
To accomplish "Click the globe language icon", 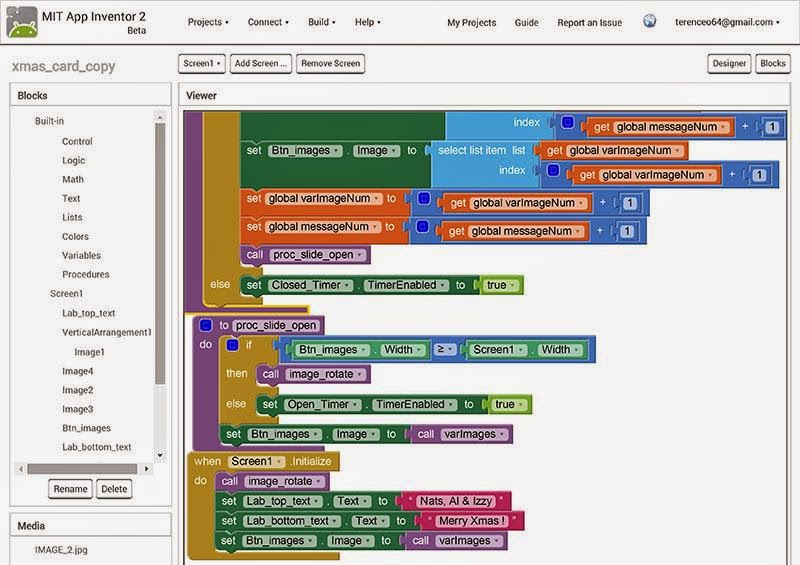I will [x=649, y=21].
